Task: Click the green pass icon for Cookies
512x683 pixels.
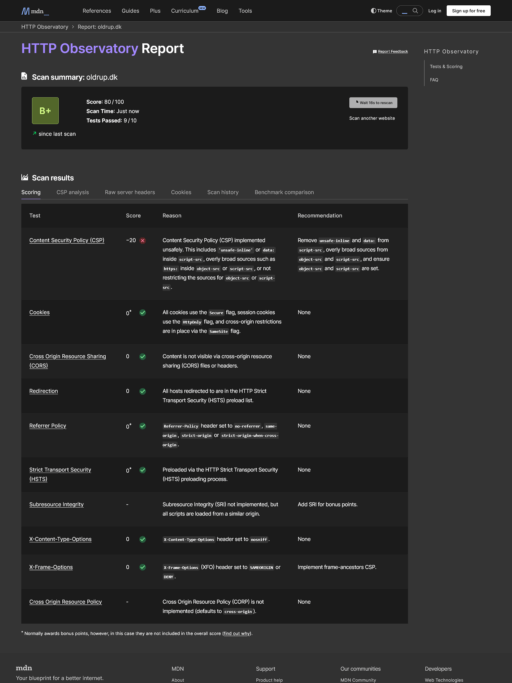Action: [x=142, y=313]
